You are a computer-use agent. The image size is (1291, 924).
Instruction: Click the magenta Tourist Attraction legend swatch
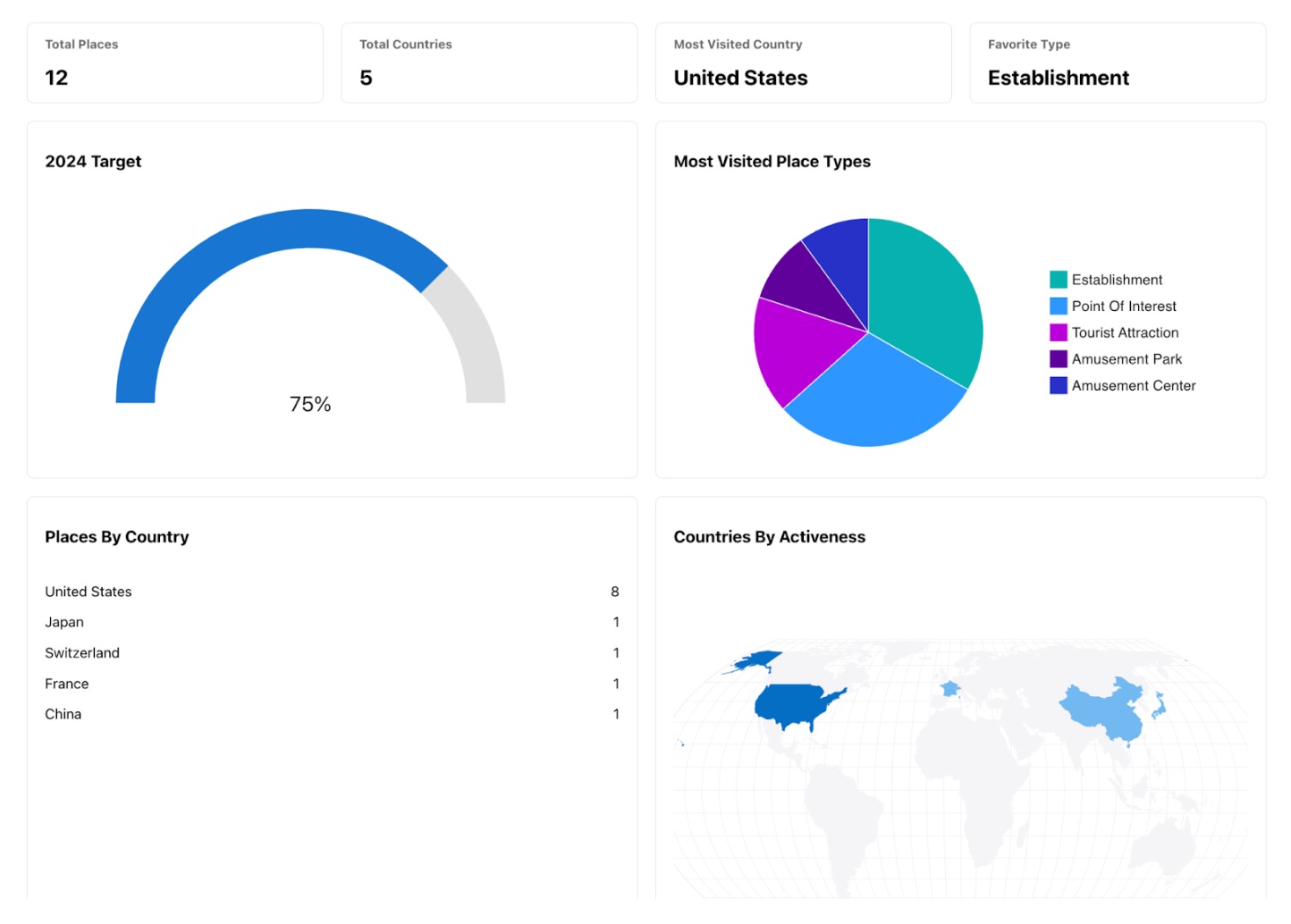pyautogui.click(x=1058, y=332)
